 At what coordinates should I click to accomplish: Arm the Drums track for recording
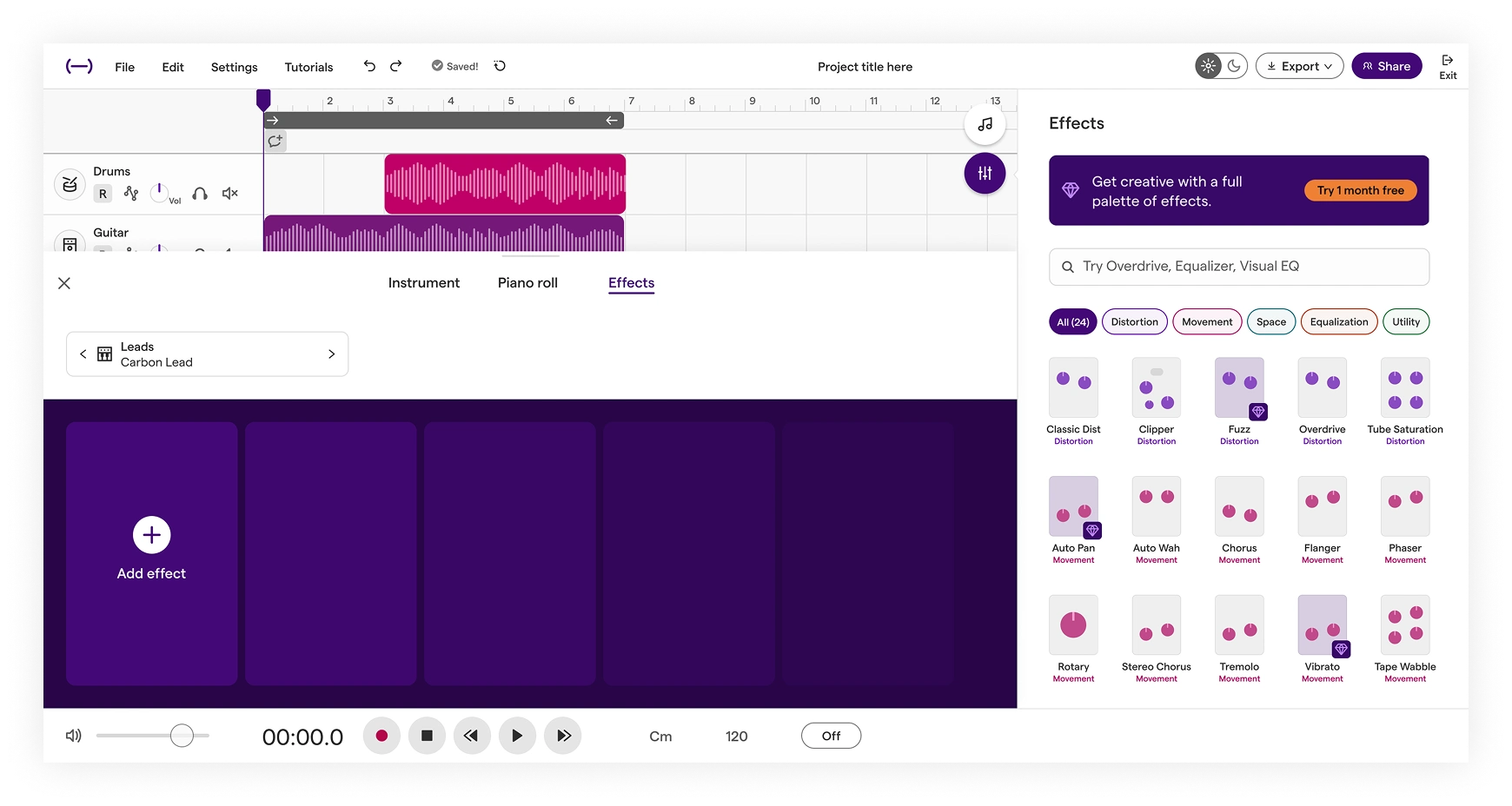click(103, 194)
